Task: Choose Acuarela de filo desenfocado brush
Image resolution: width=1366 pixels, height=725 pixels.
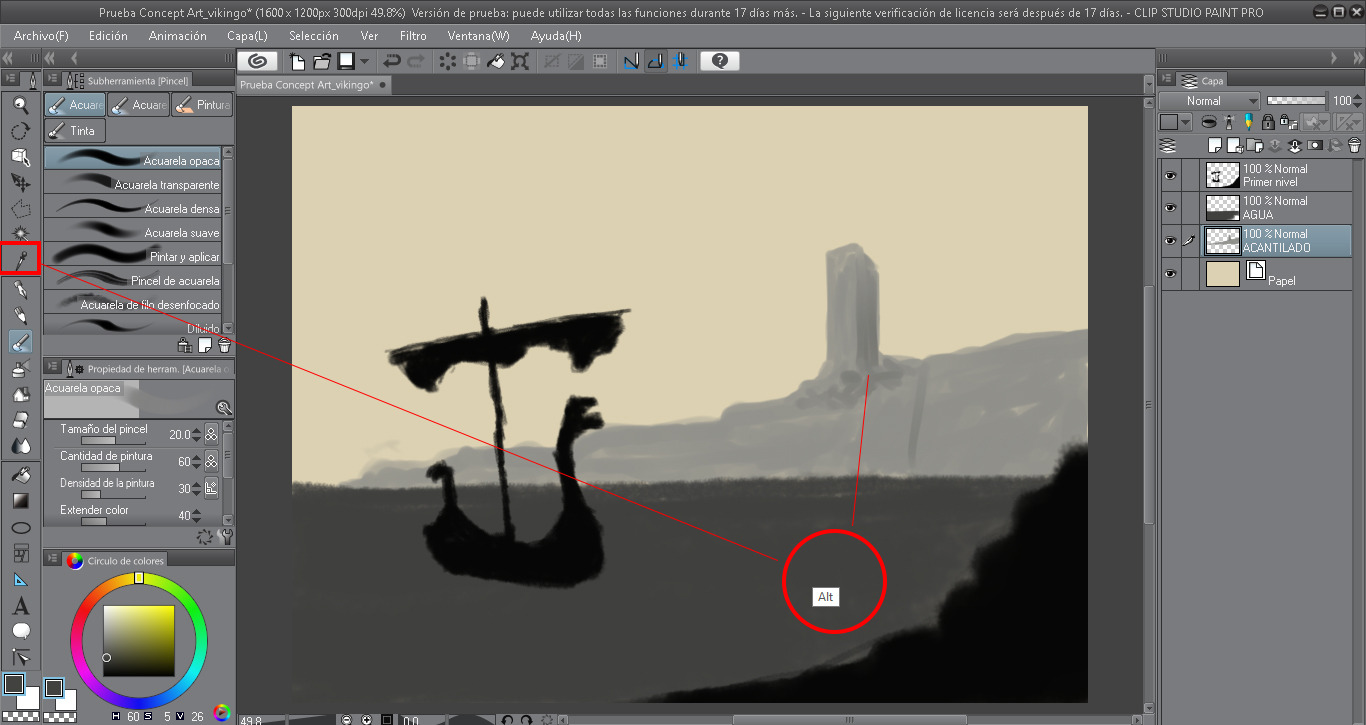Action: coord(133,303)
